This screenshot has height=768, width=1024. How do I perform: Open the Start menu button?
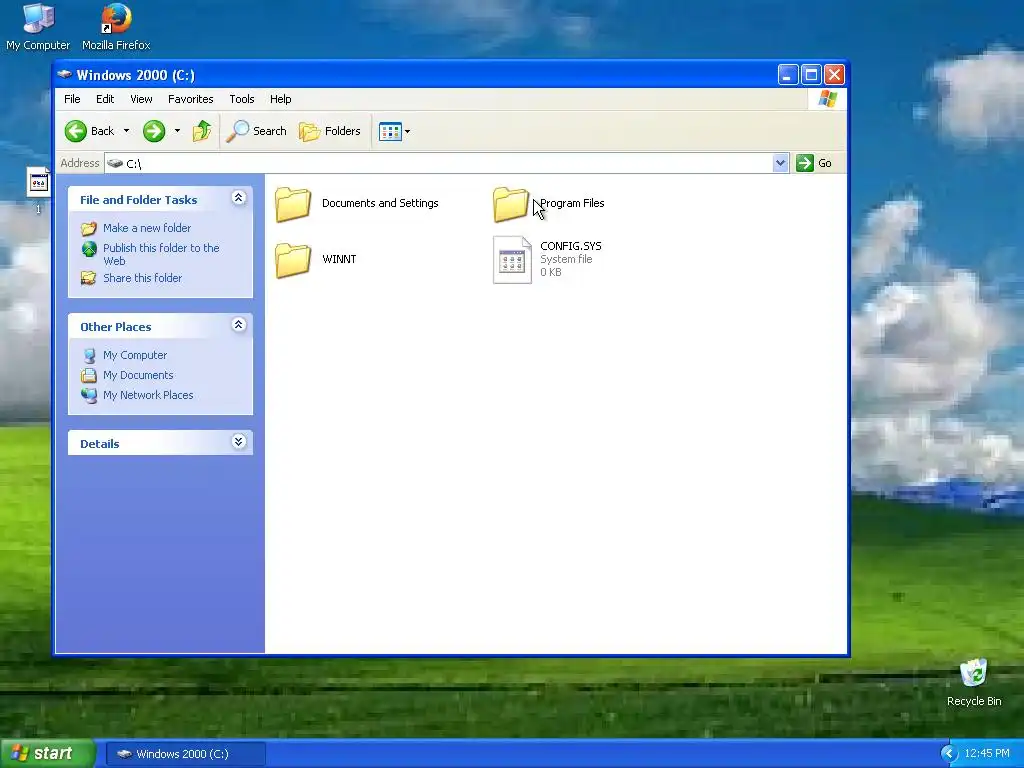pos(48,754)
